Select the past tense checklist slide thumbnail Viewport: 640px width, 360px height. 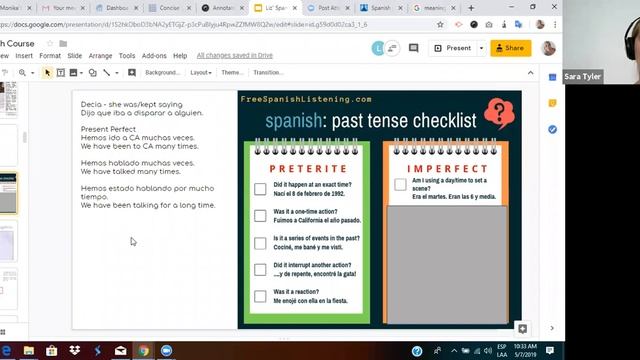pyautogui.click(x=8, y=193)
